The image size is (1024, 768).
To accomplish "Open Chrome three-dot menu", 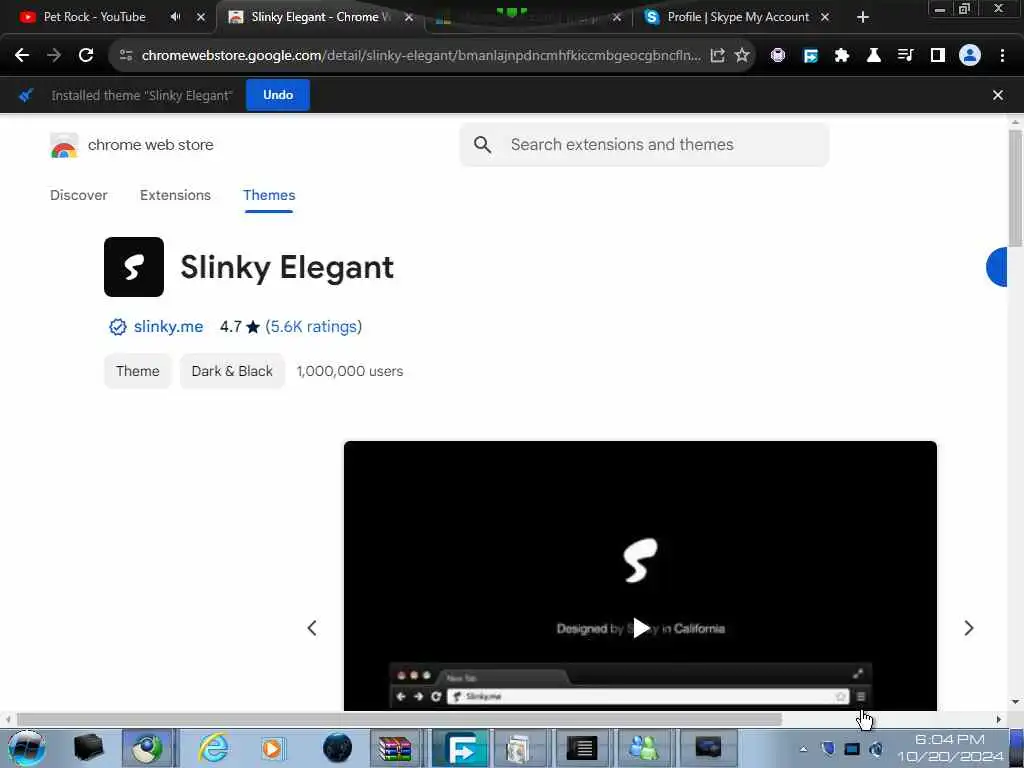I will coord(1002,56).
